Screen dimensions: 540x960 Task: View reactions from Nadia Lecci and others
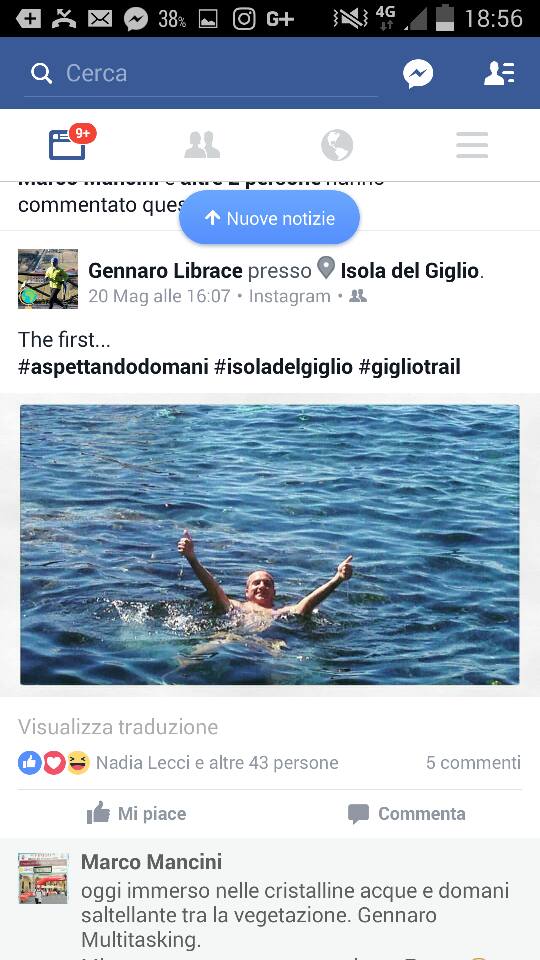click(178, 763)
